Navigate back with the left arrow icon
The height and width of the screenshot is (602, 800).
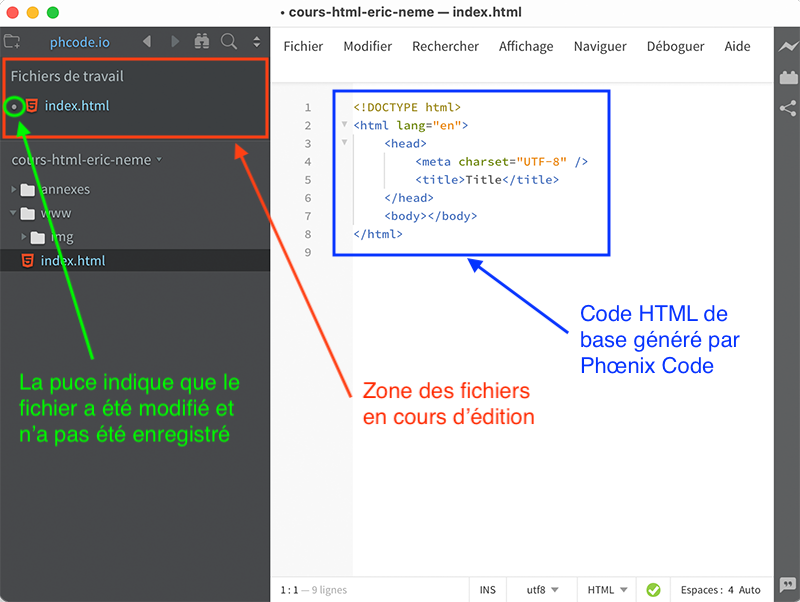coord(147,42)
